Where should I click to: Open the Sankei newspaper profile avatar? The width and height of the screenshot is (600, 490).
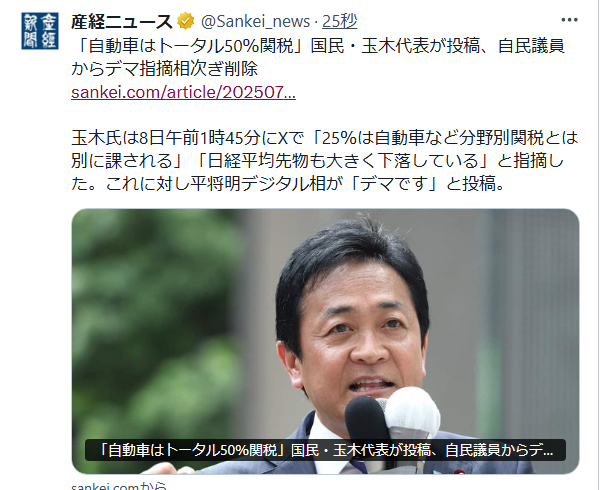click(x=40, y=31)
